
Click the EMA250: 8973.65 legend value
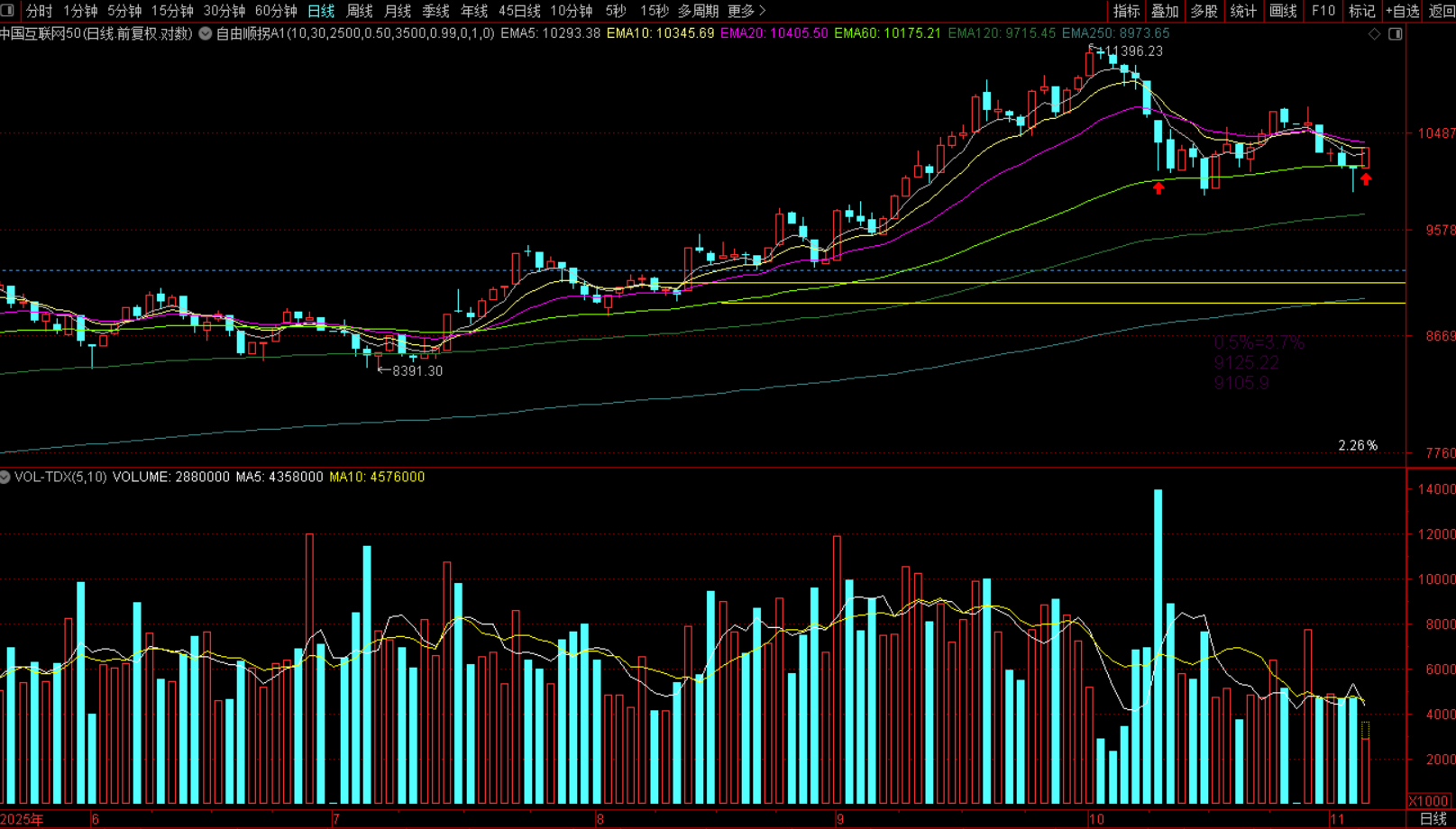pyautogui.click(x=1115, y=33)
